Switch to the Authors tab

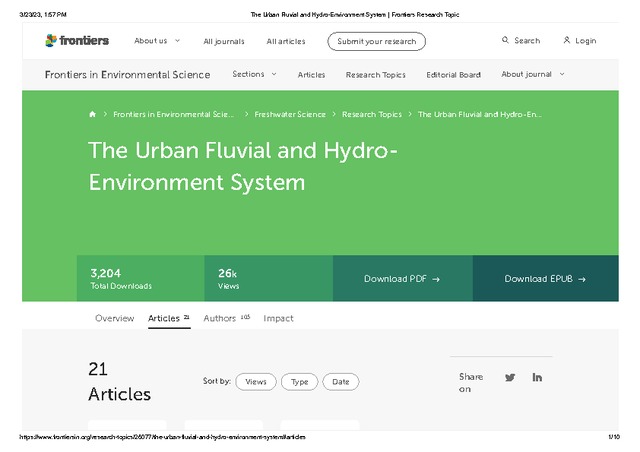pos(220,319)
